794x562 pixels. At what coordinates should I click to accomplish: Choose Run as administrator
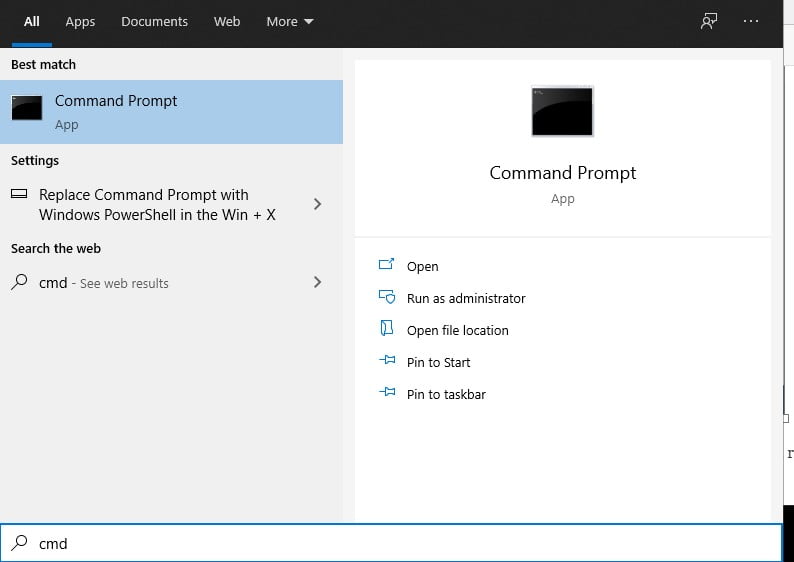(x=466, y=298)
